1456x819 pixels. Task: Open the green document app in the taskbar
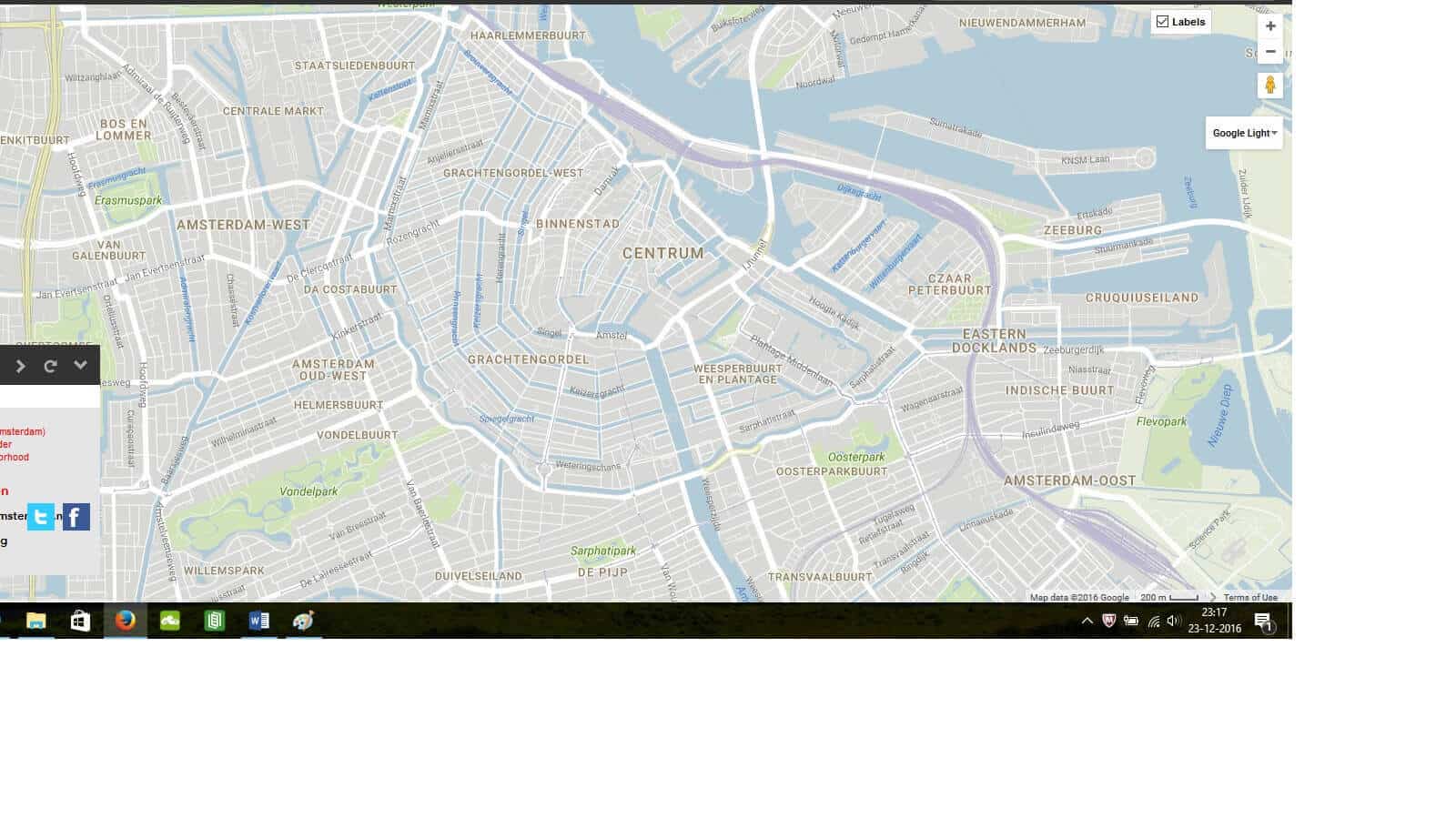215,621
